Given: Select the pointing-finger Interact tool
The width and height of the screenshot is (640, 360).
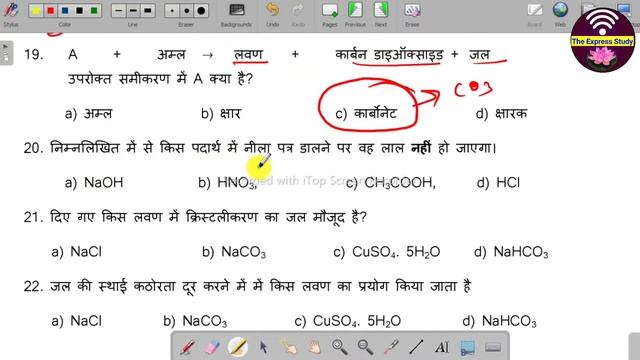Looking at the screenshot, I should (289, 347).
